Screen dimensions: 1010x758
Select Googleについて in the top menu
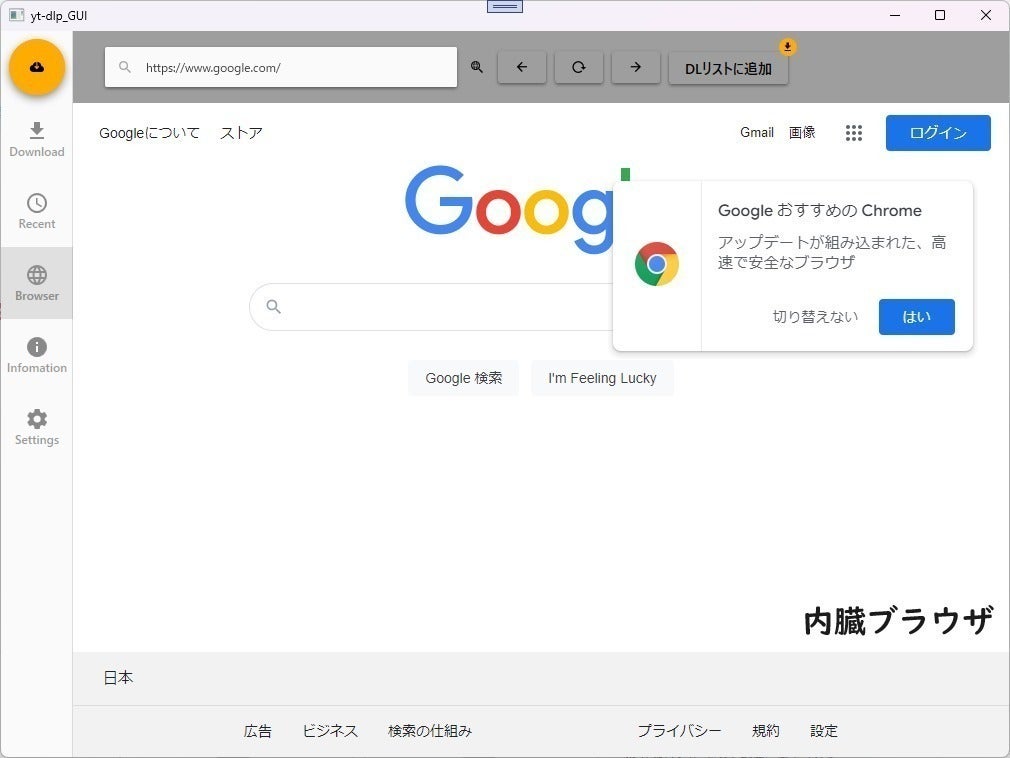pos(148,132)
